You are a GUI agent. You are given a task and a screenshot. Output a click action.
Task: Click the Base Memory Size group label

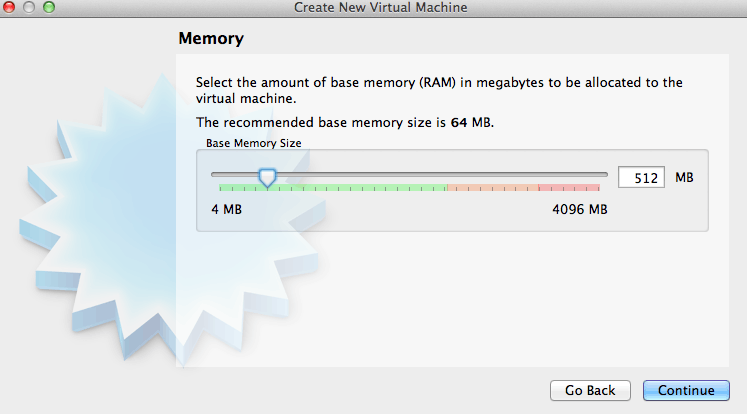click(x=253, y=143)
